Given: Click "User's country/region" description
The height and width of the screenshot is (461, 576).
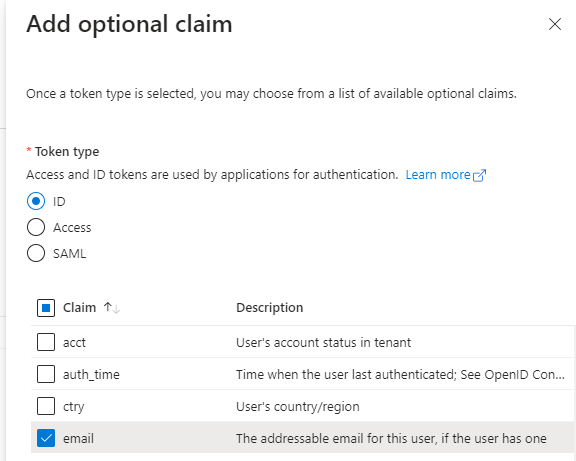Looking at the screenshot, I should click(298, 407).
